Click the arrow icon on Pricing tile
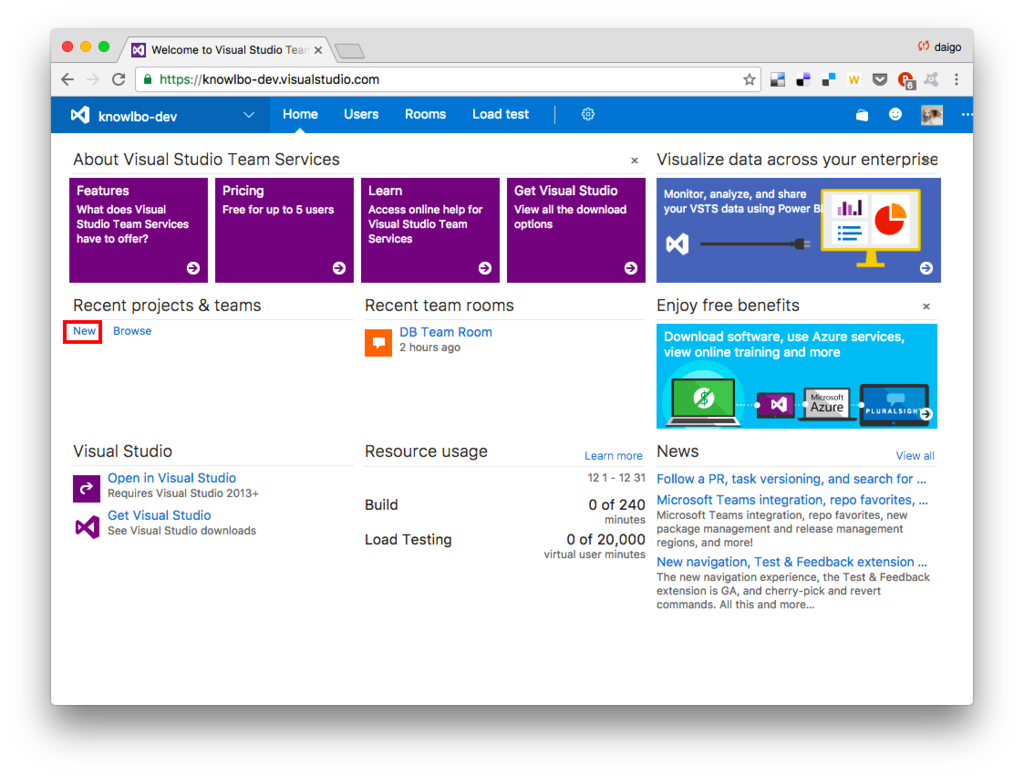The height and width of the screenshot is (778, 1024). point(339,268)
